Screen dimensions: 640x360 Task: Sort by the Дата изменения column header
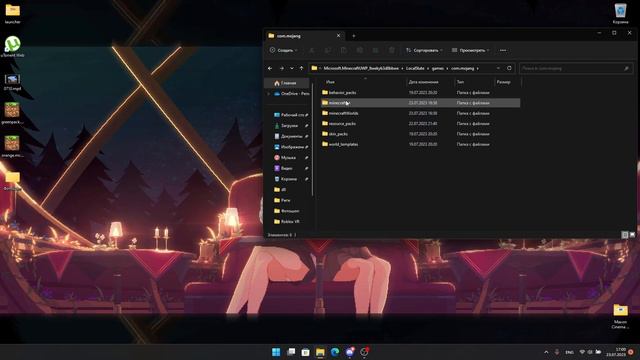pyautogui.click(x=423, y=82)
